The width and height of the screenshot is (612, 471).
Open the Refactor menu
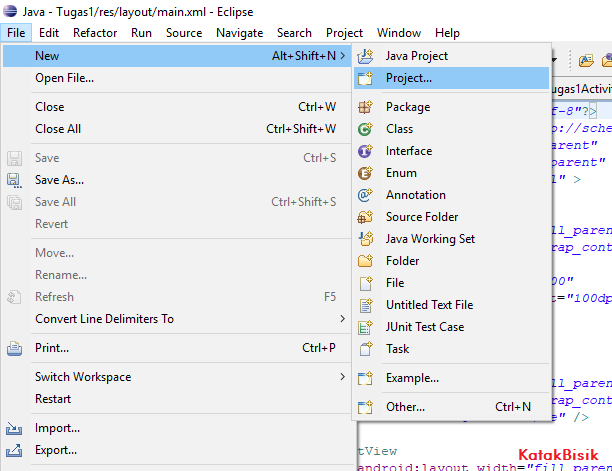point(95,33)
